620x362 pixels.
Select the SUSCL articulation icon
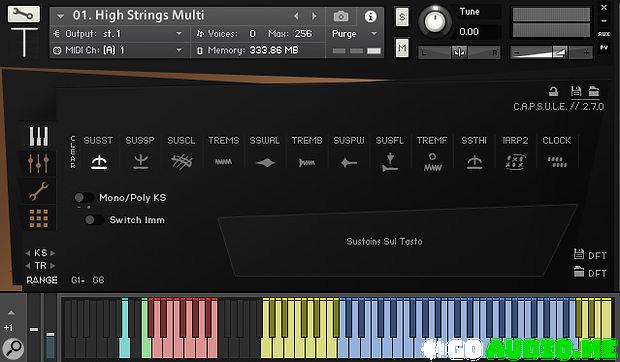coord(182,162)
